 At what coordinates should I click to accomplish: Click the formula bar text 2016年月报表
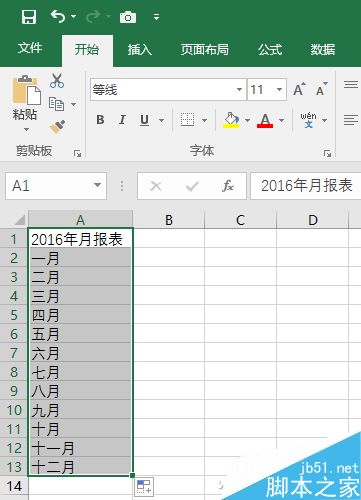click(307, 185)
